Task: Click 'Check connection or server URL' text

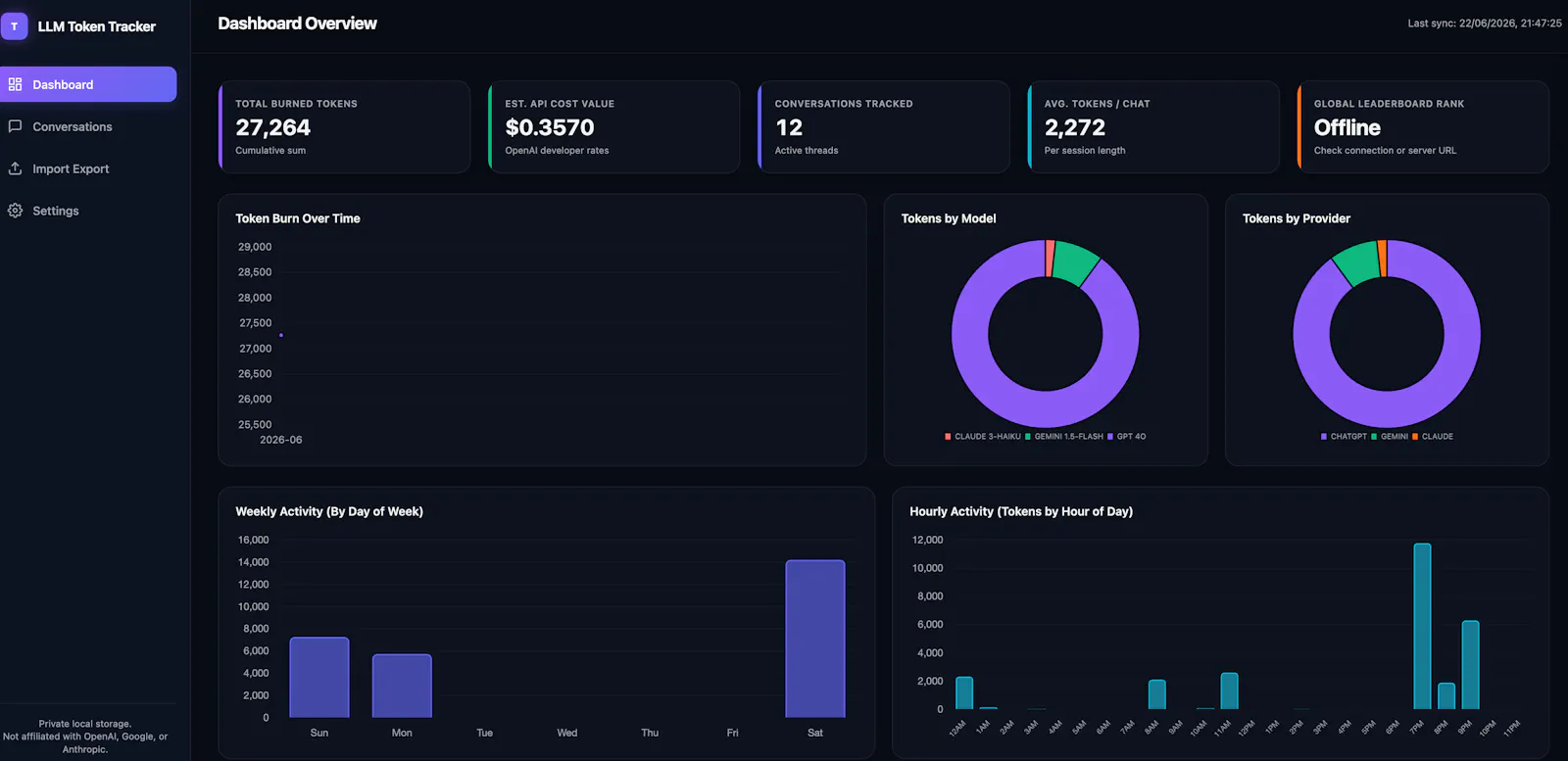Action: [x=1385, y=151]
